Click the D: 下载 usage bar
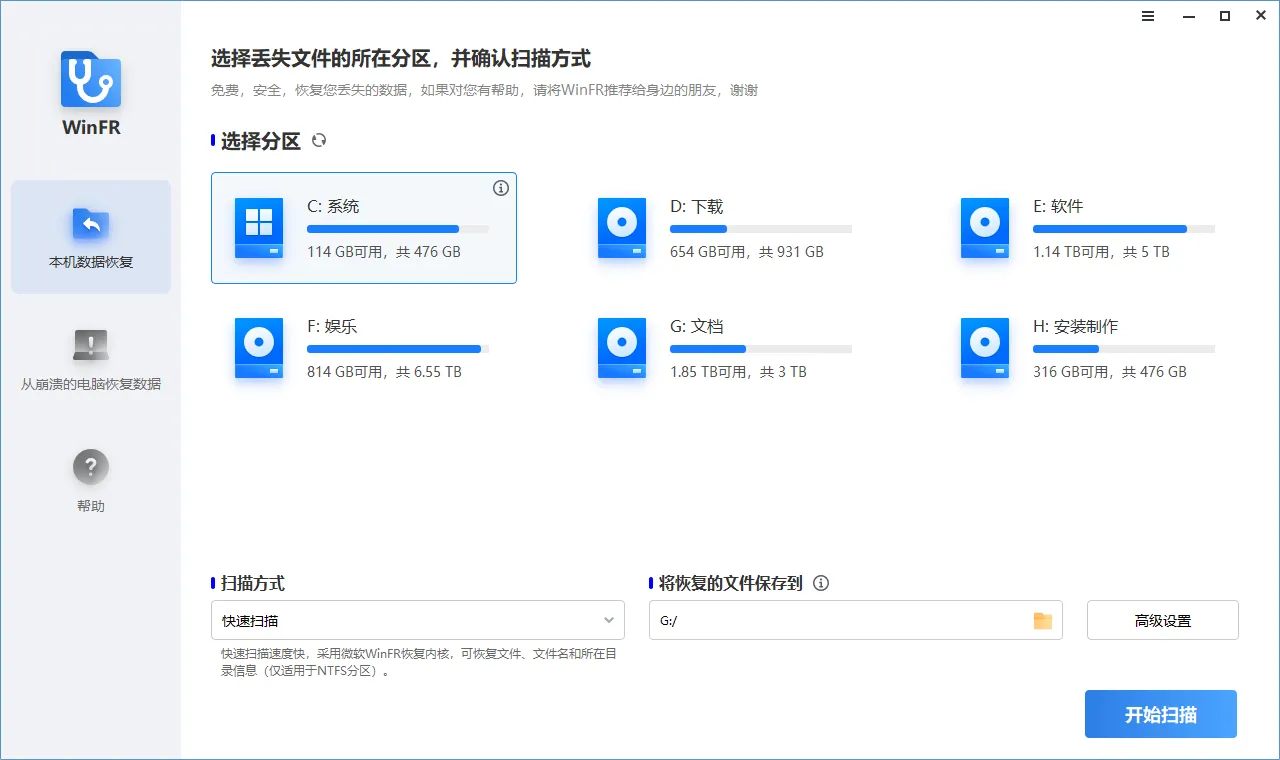 click(x=761, y=229)
